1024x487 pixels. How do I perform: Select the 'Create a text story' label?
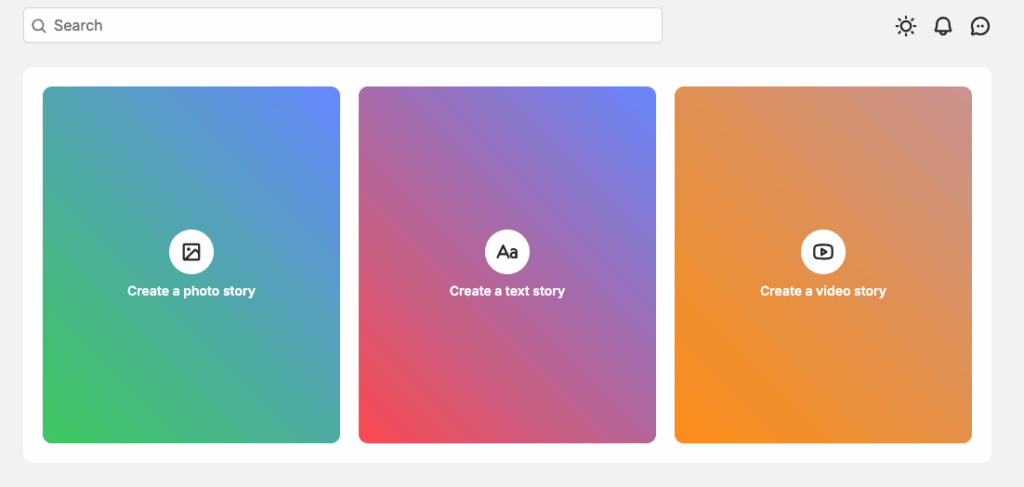507,291
